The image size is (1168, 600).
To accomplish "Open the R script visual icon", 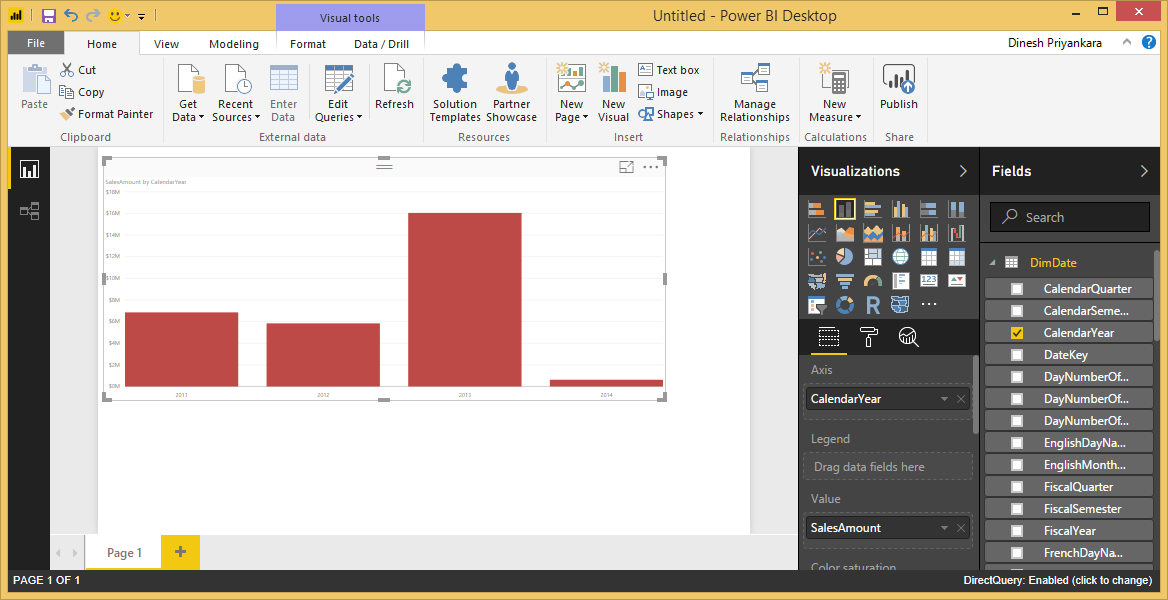I will coord(868,305).
